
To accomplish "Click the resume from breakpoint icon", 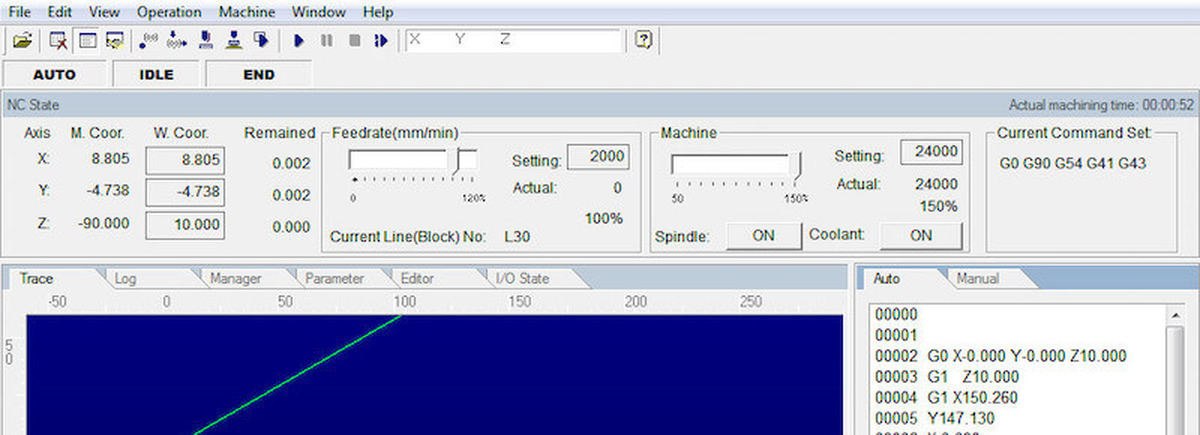I will 381,40.
